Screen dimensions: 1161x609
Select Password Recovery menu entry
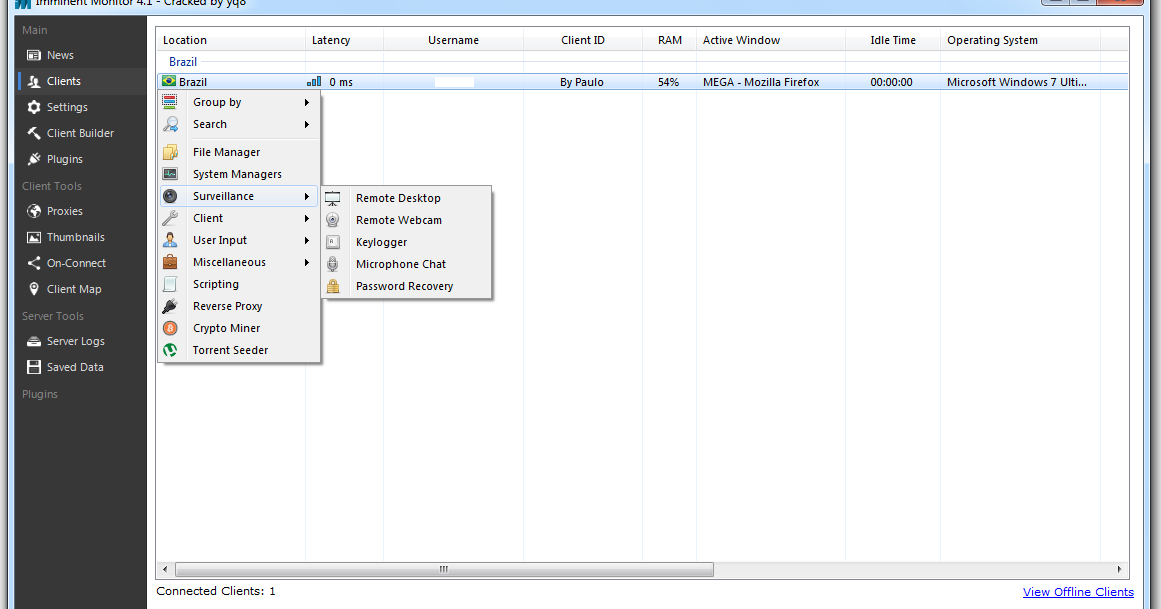[x=406, y=286]
